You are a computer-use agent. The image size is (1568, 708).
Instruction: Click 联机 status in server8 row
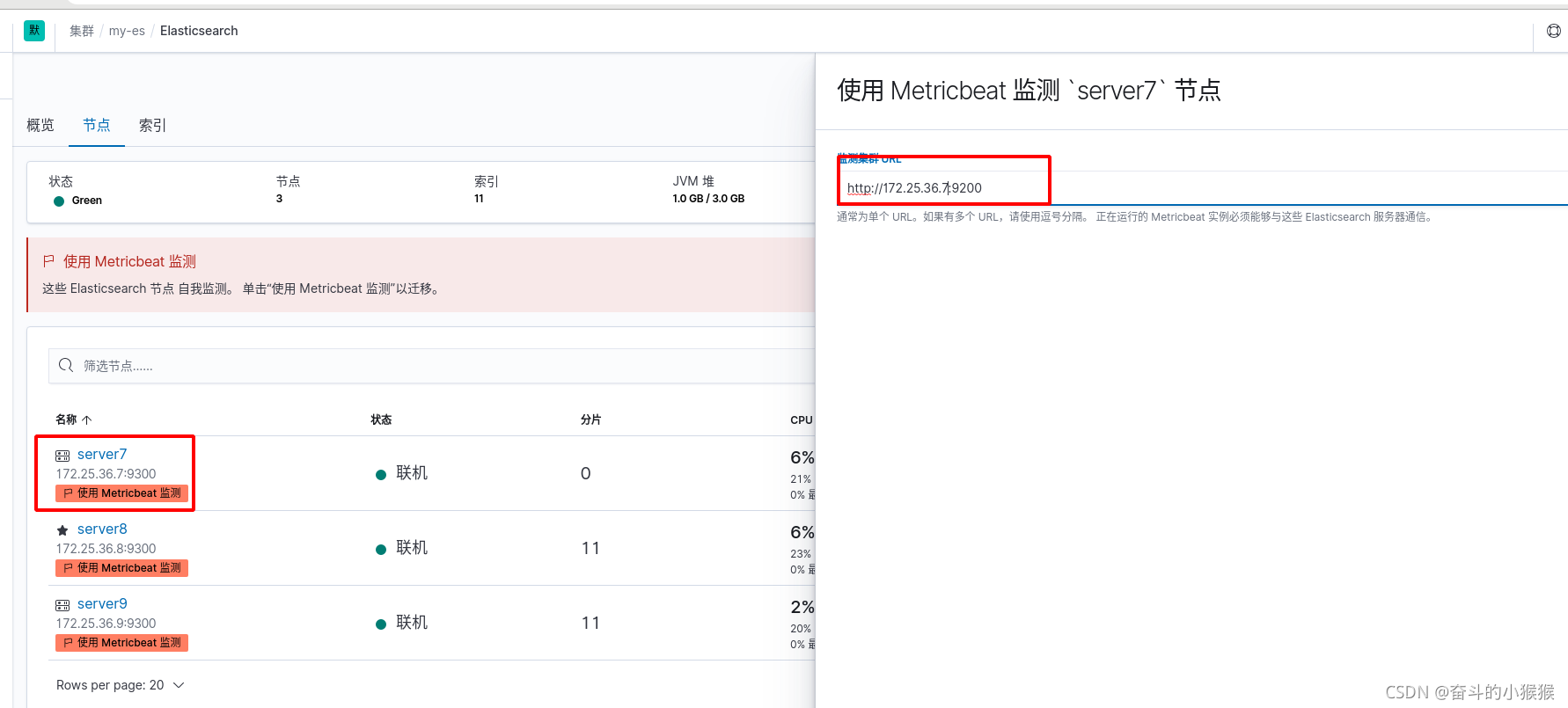click(x=402, y=548)
